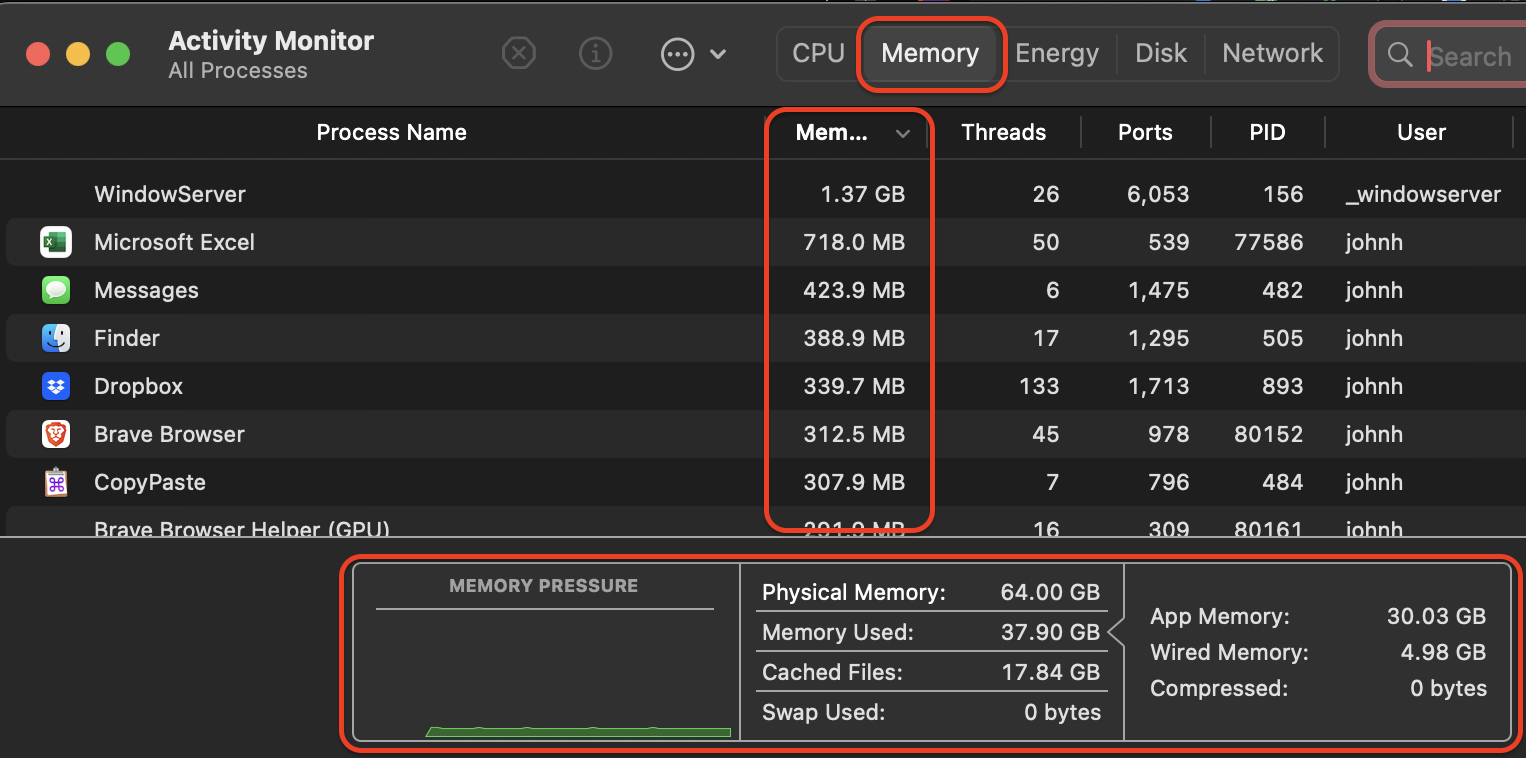The height and width of the screenshot is (758, 1526).
Task: Select the Memory tab
Action: coord(930,53)
